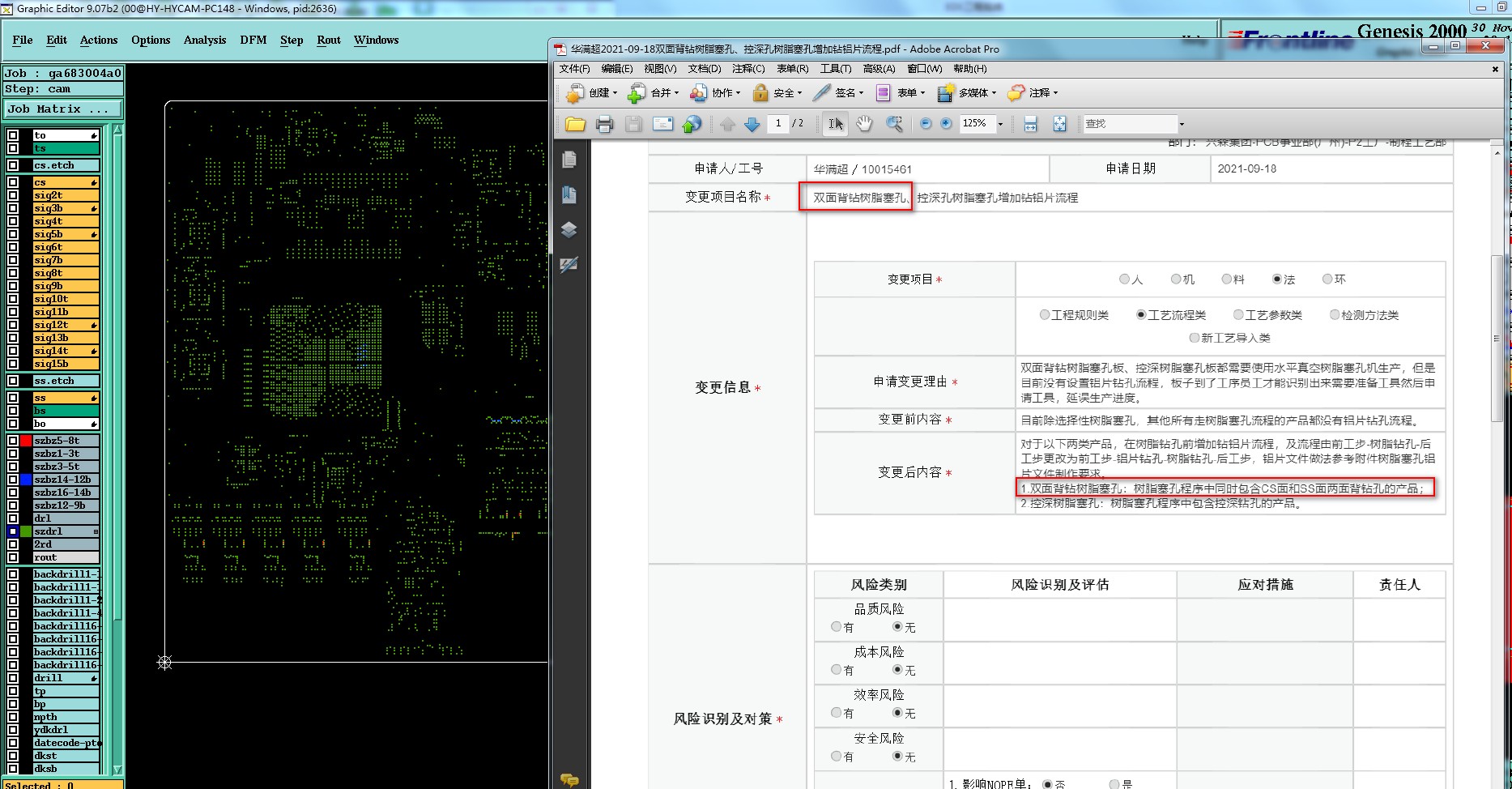Open the Pages panel in Acrobat sidebar

coord(569,160)
